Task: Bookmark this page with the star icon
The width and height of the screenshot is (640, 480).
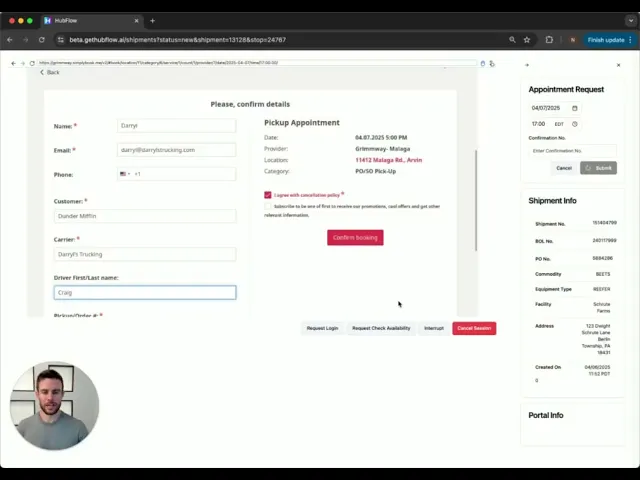Action: point(527,40)
